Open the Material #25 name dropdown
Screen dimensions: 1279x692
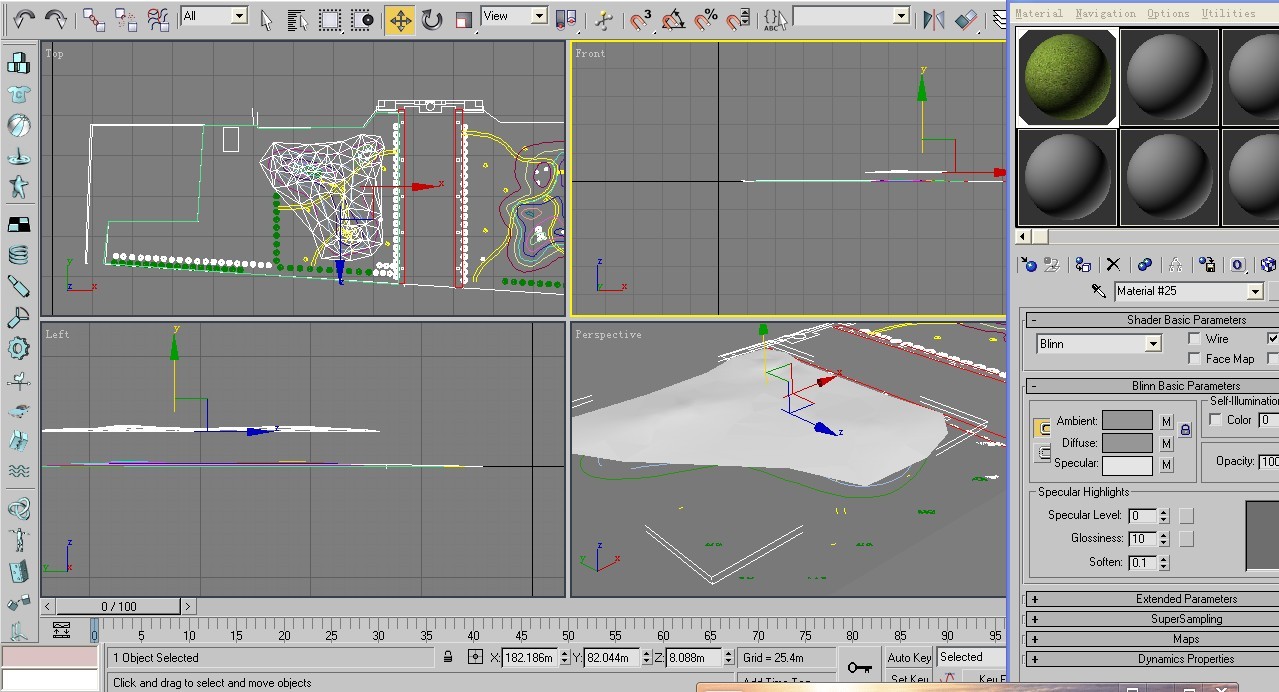(x=1255, y=290)
